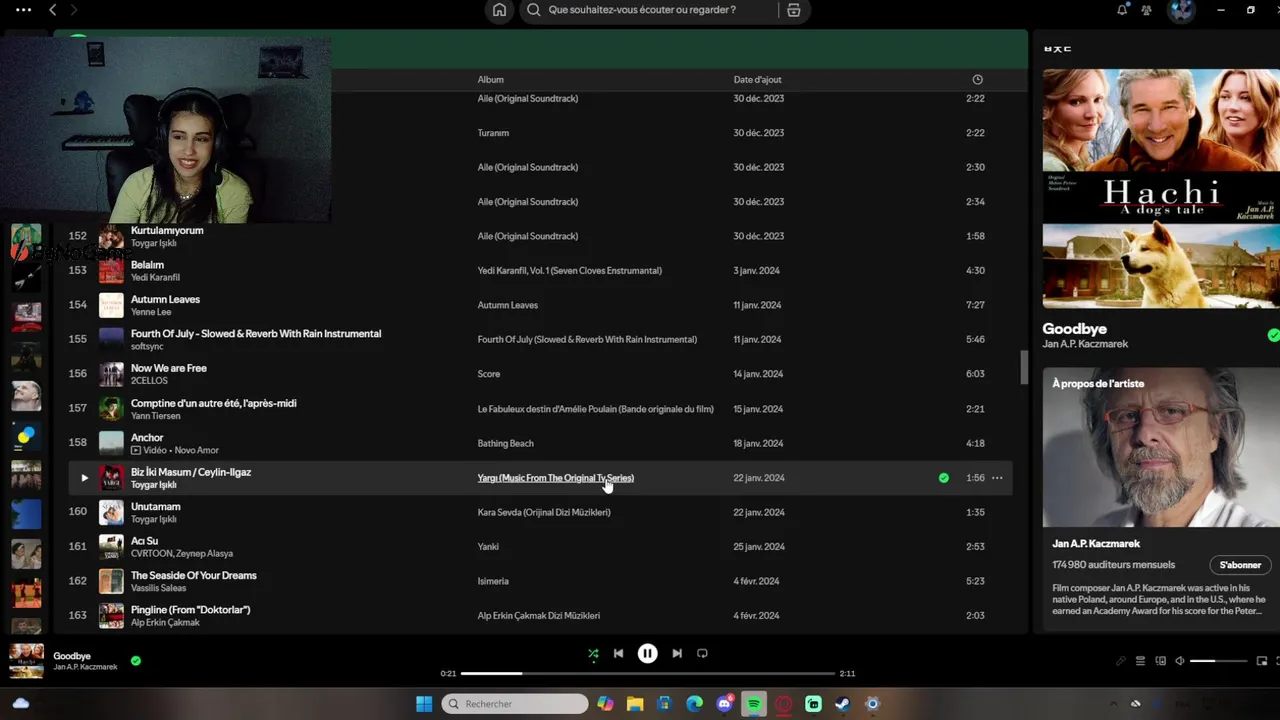Open Copilot icon in taskbar
The width and height of the screenshot is (1280, 720).
point(605,704)
